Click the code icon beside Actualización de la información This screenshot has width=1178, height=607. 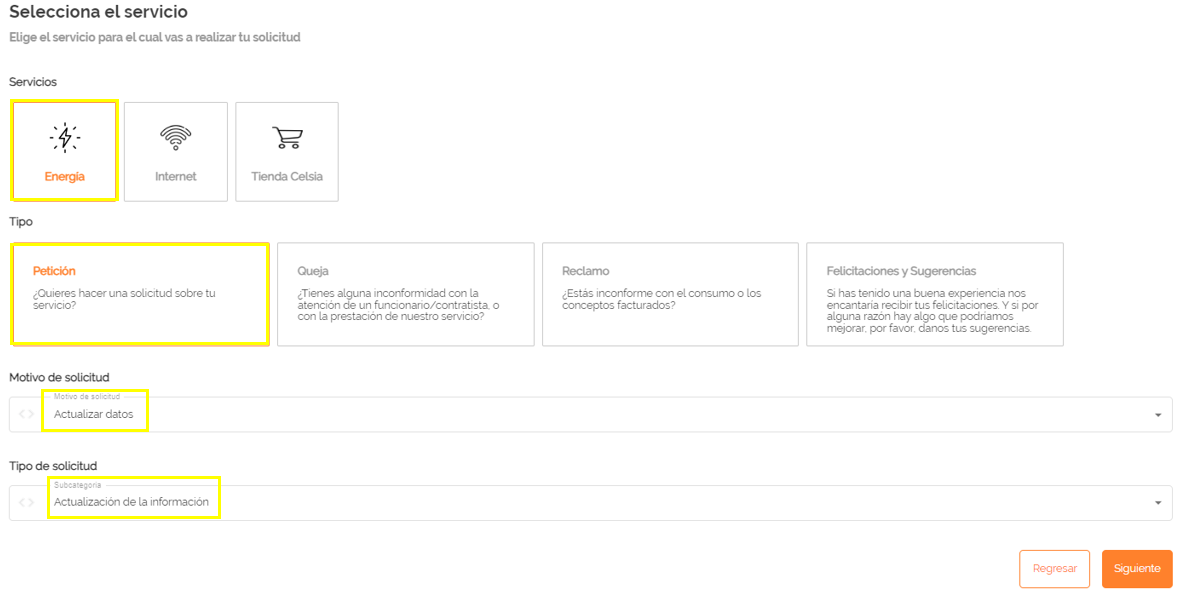point(27,502)
